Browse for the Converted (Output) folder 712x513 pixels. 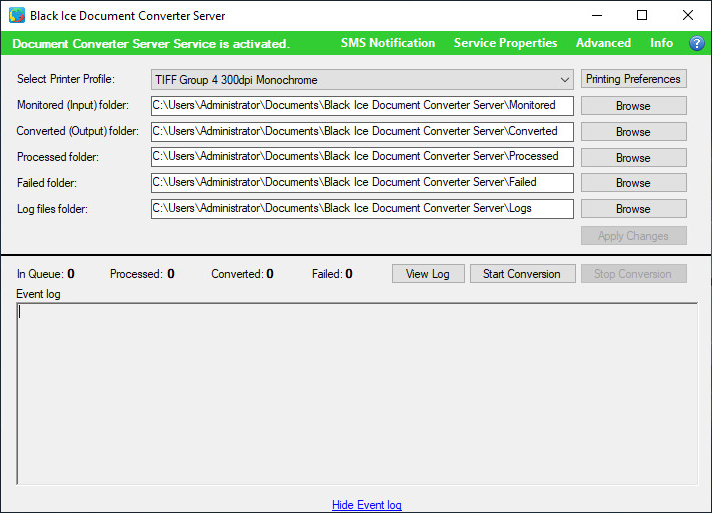(x=633, y=132)
